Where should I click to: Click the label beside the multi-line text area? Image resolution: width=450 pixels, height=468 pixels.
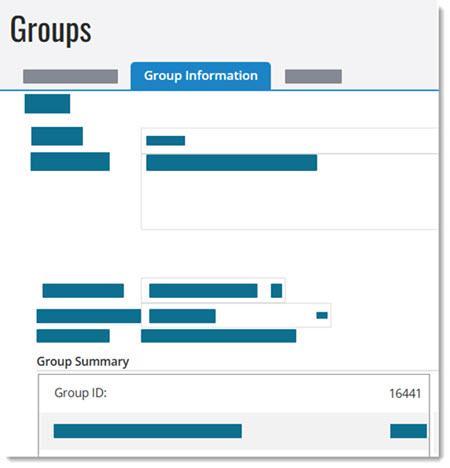pos(70,162)
